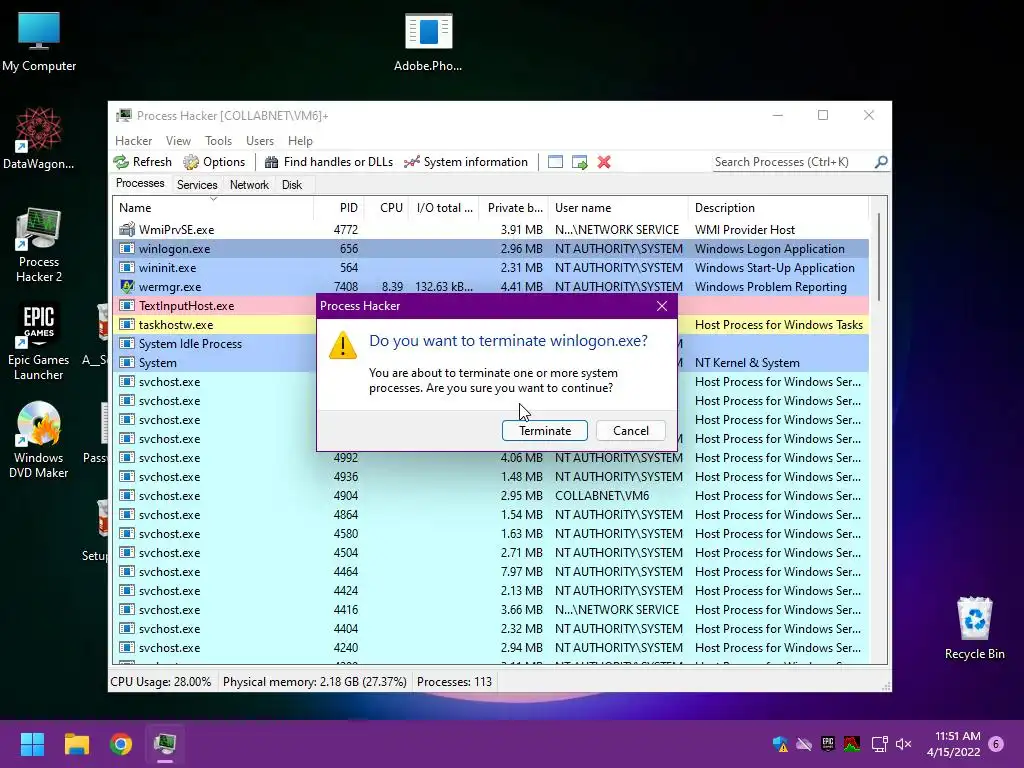
Task: Sort by the Private bytes column header
Action: 515,208
